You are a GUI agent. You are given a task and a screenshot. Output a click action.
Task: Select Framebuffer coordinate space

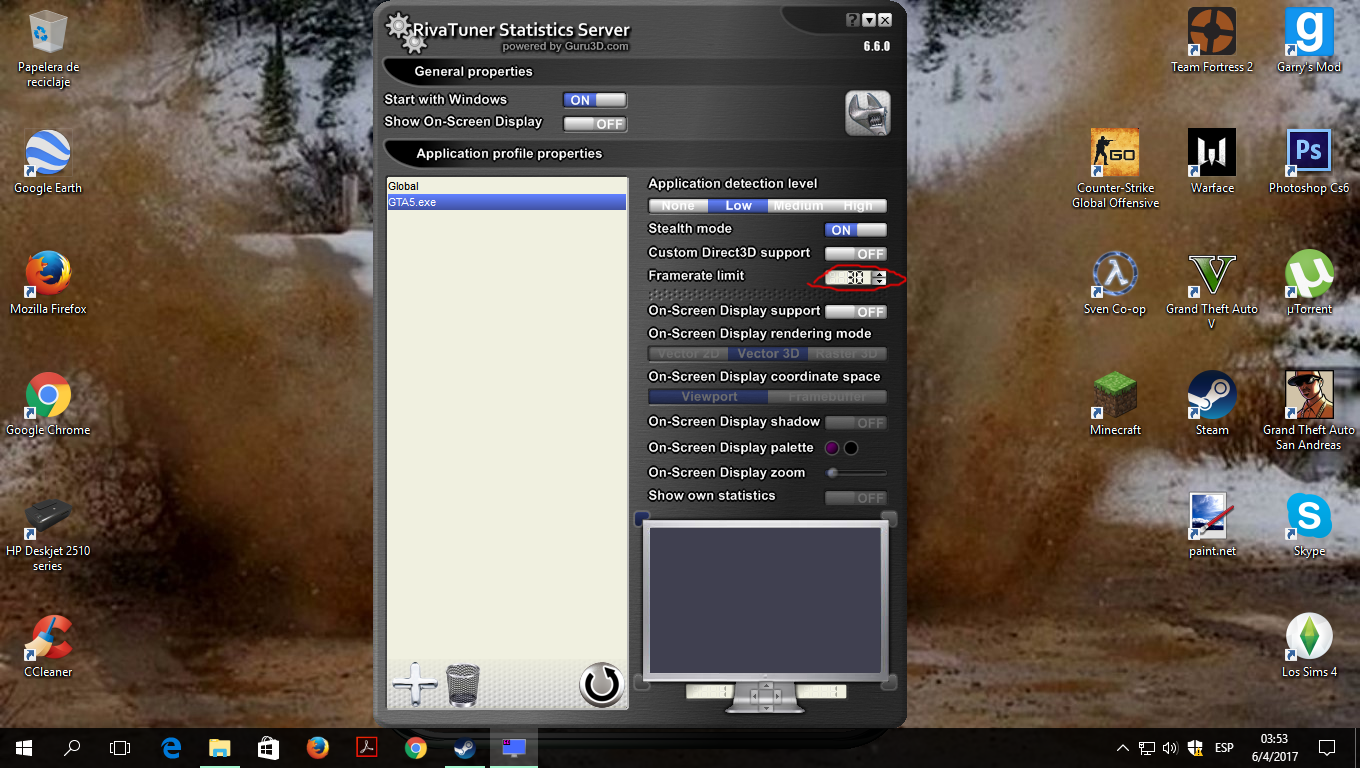(827, 397)
